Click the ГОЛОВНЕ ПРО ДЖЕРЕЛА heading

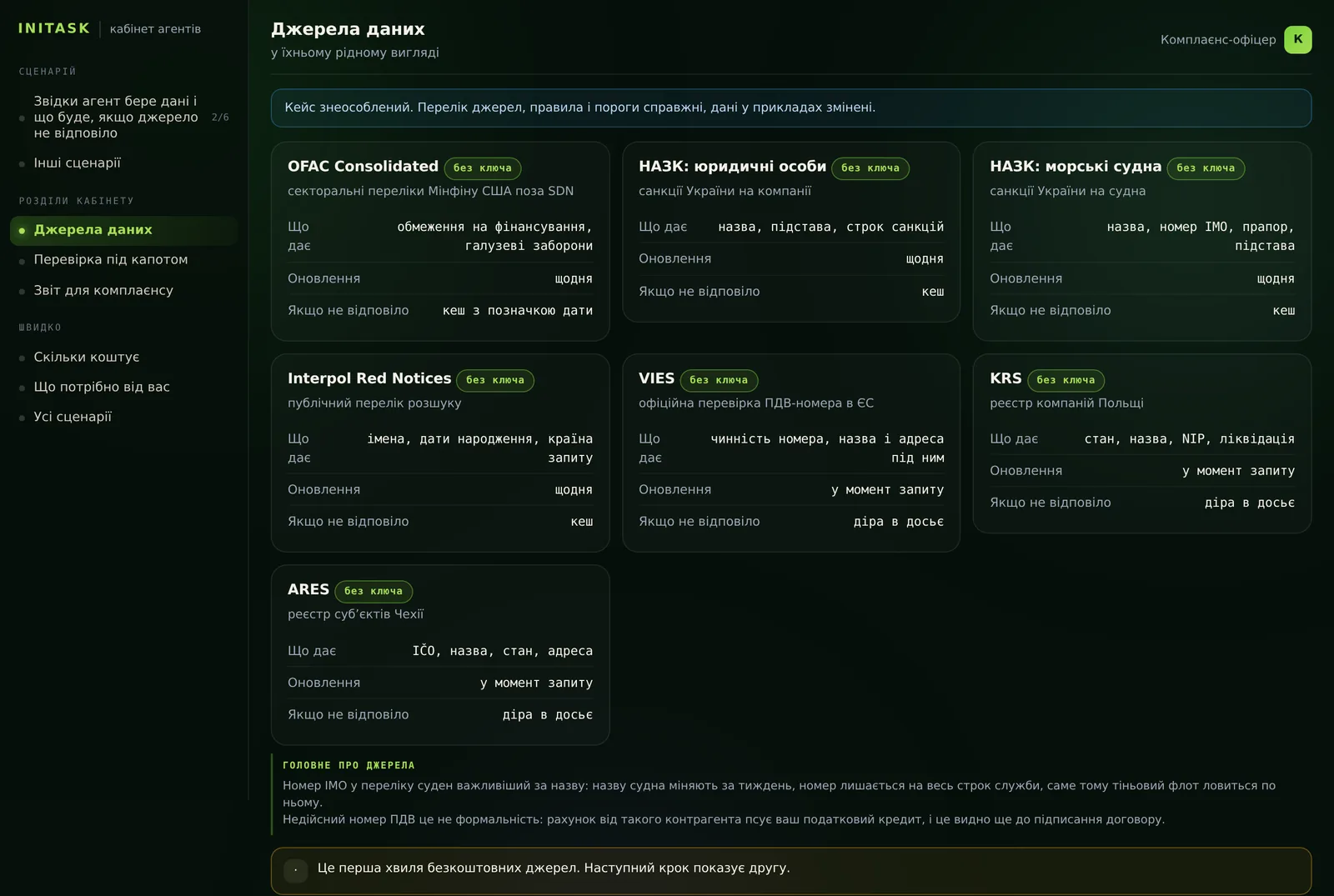tap(349, 765)
